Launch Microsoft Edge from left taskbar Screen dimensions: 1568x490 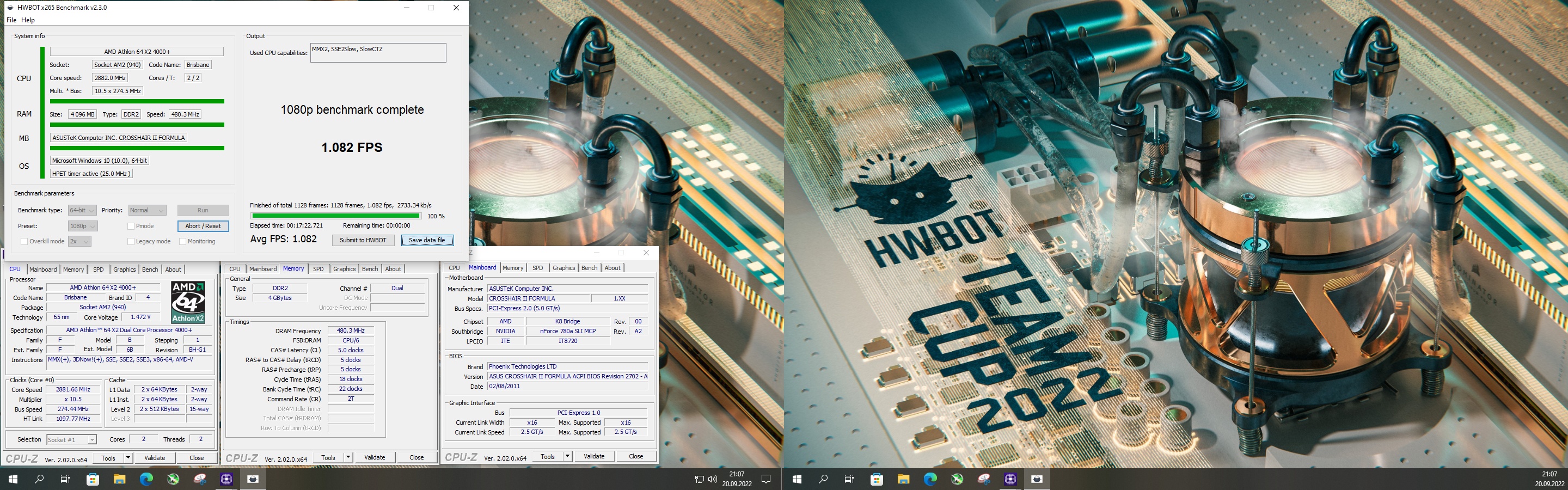(146, 479)
